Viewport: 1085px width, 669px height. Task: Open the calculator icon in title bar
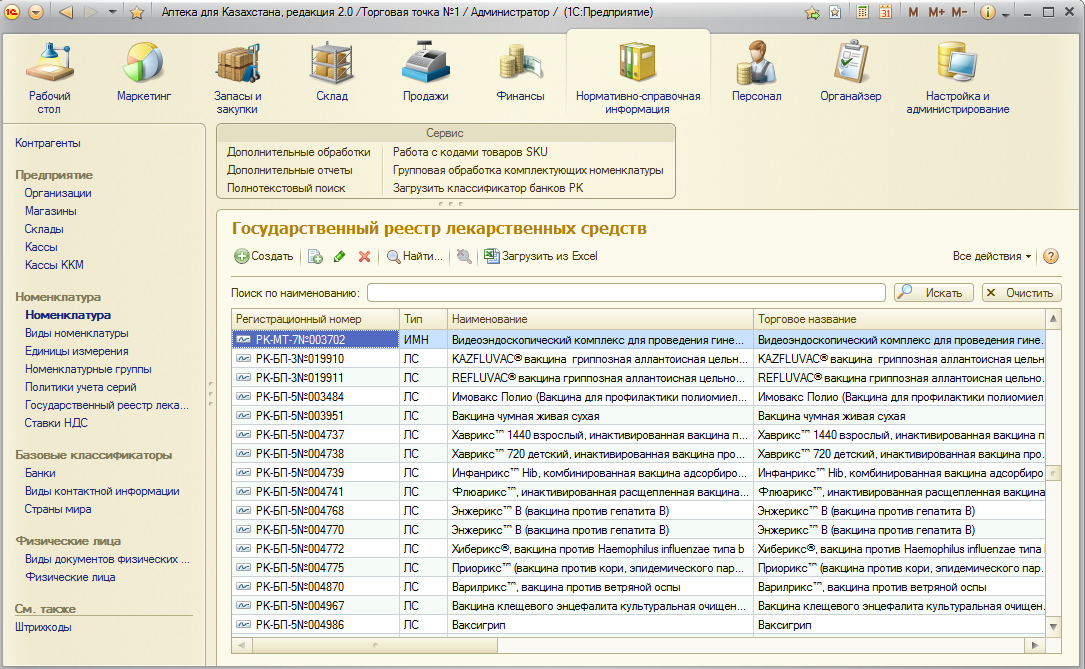[x=860, y=13]
